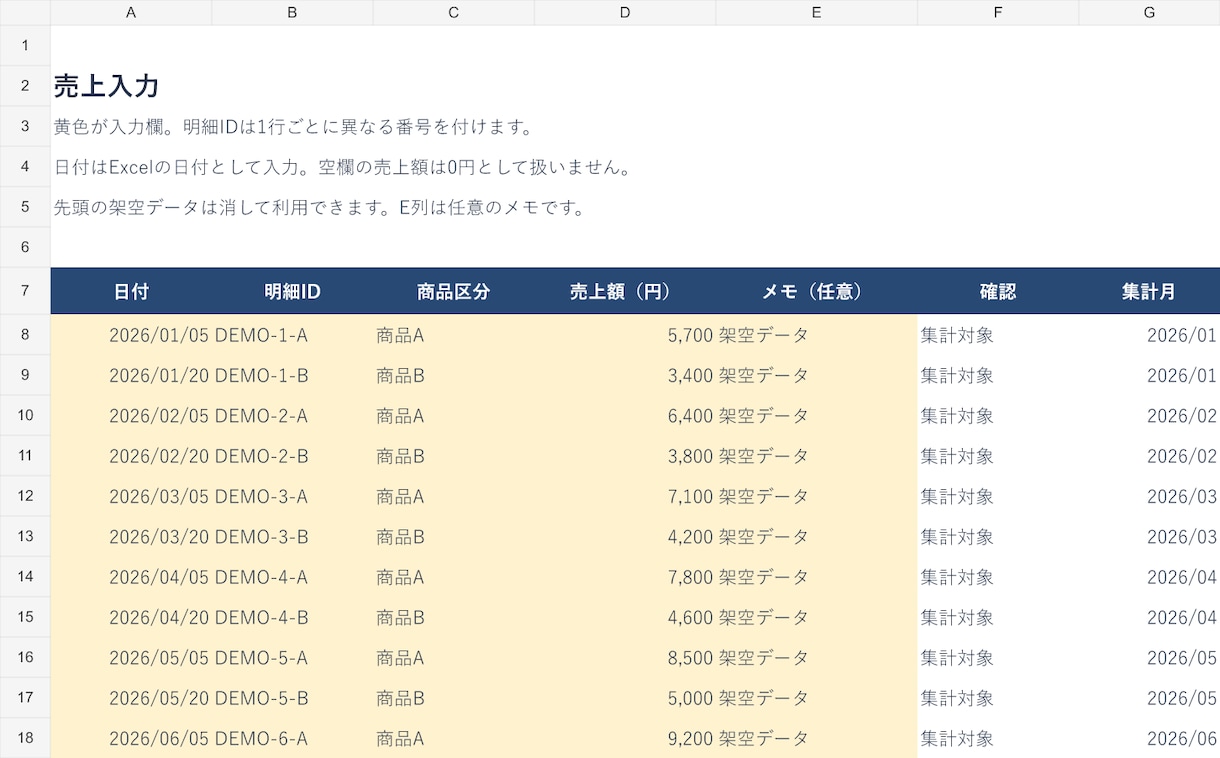This screenshot has height=758, width=1220.
Task: Select date cell 2026/01/20
Action: (131, 375)
